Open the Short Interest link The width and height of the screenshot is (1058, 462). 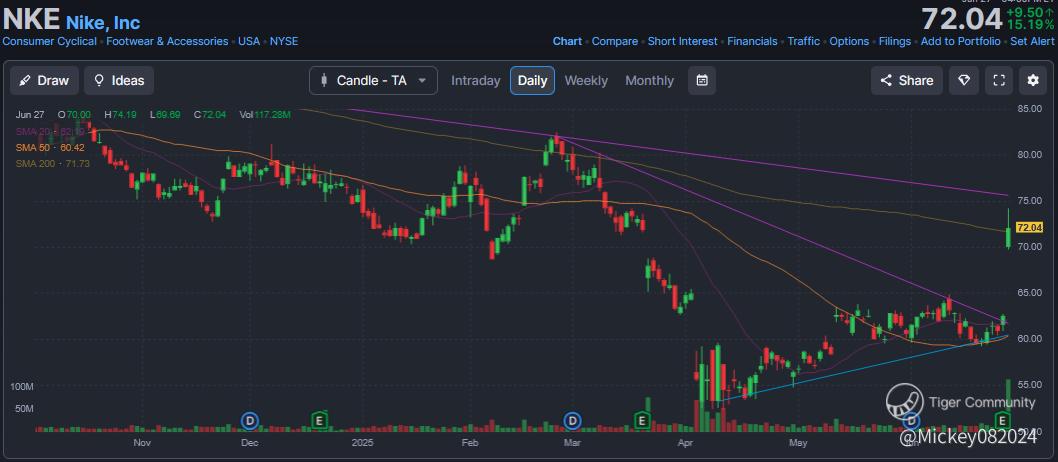683,41
